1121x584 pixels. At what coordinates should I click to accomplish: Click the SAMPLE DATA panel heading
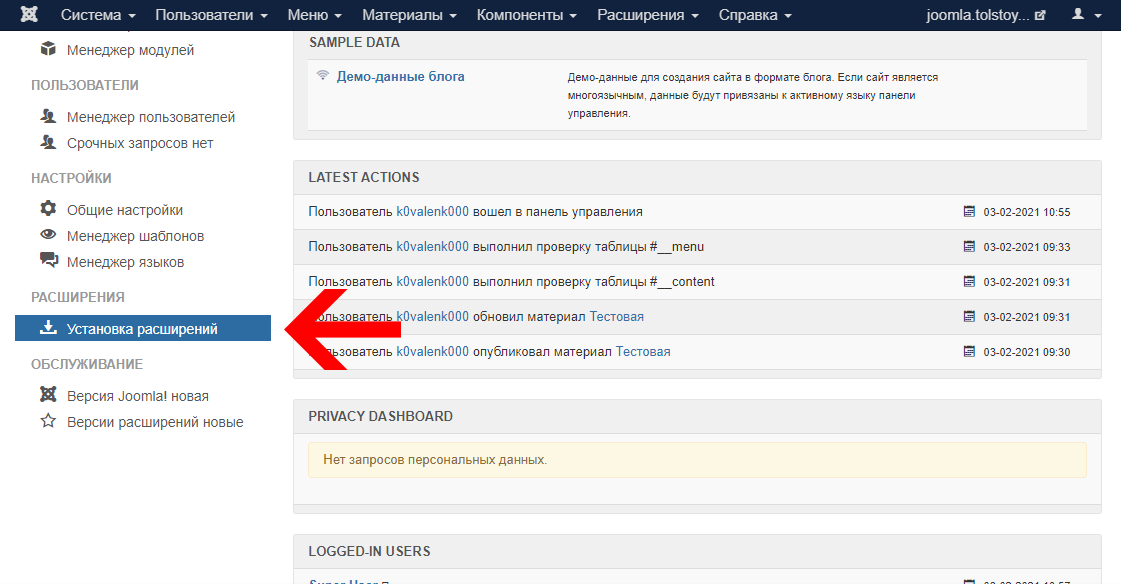355,42
